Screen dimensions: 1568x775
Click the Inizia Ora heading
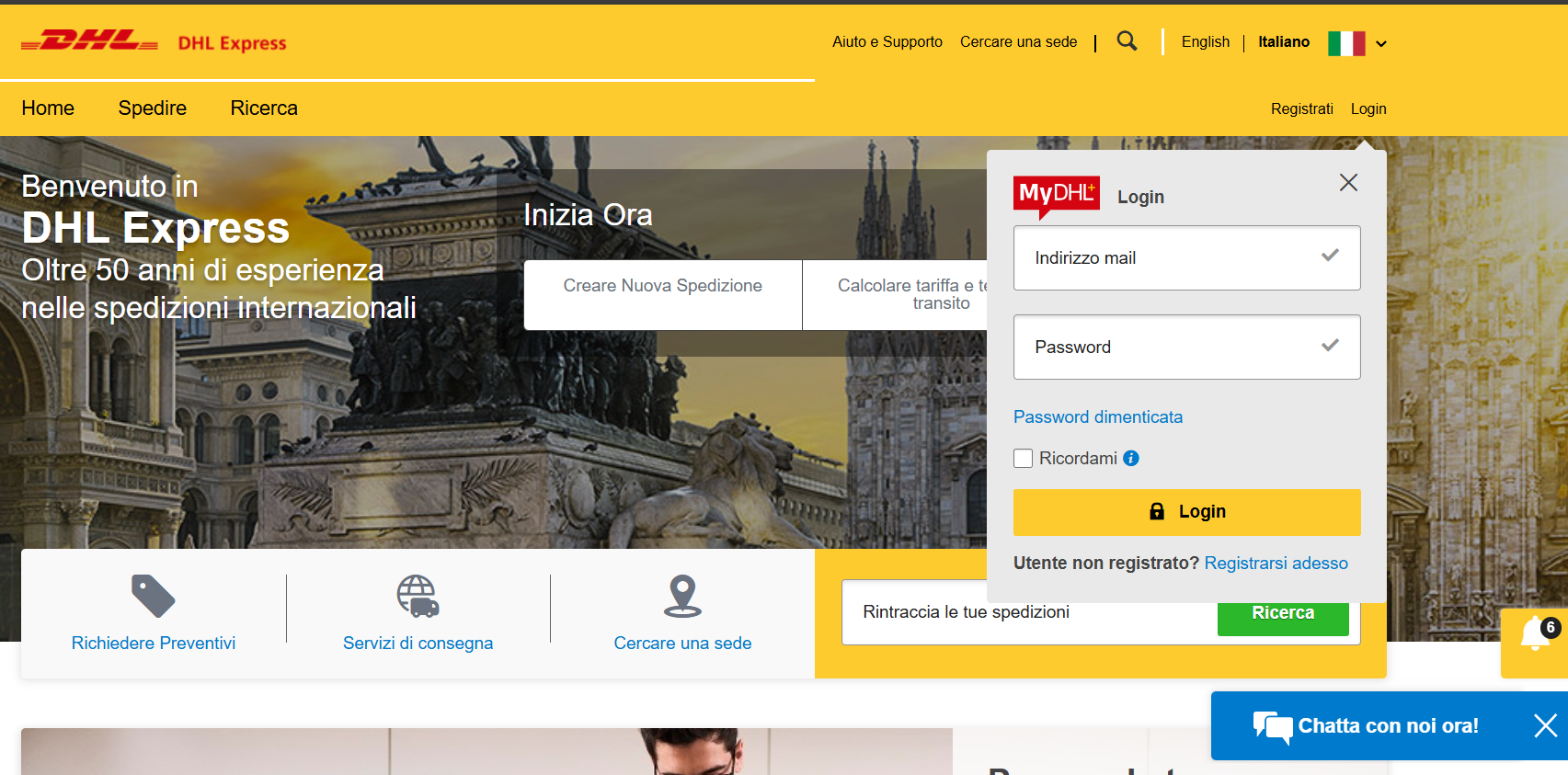click(x=589, y=215)
